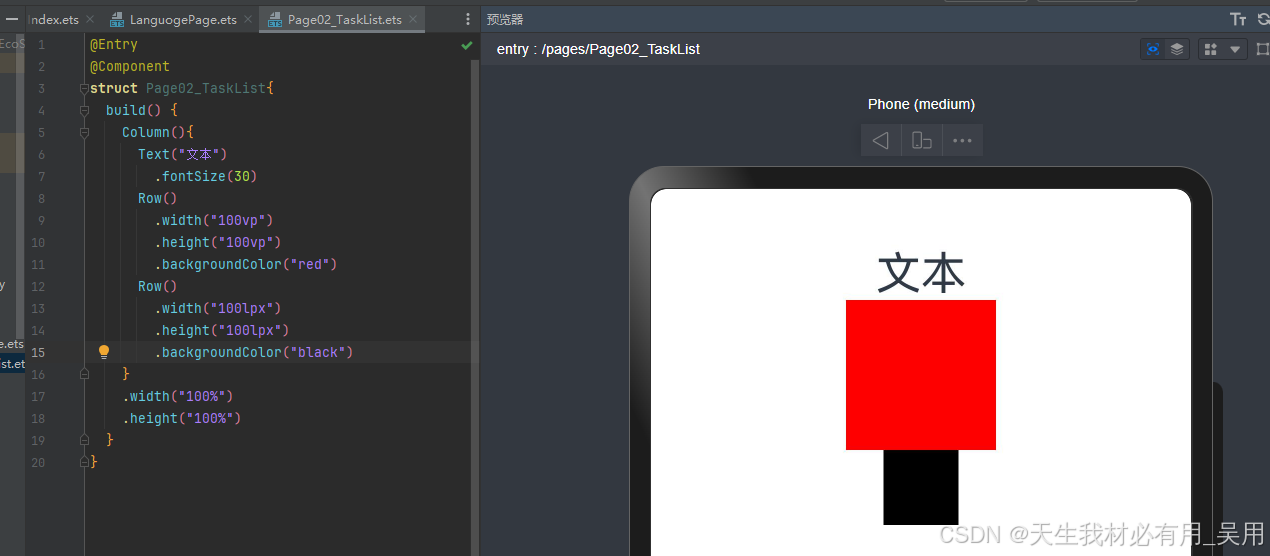Click the frame outline icon at previewer right edge

pyautogui.click(x=1263, y=49)
